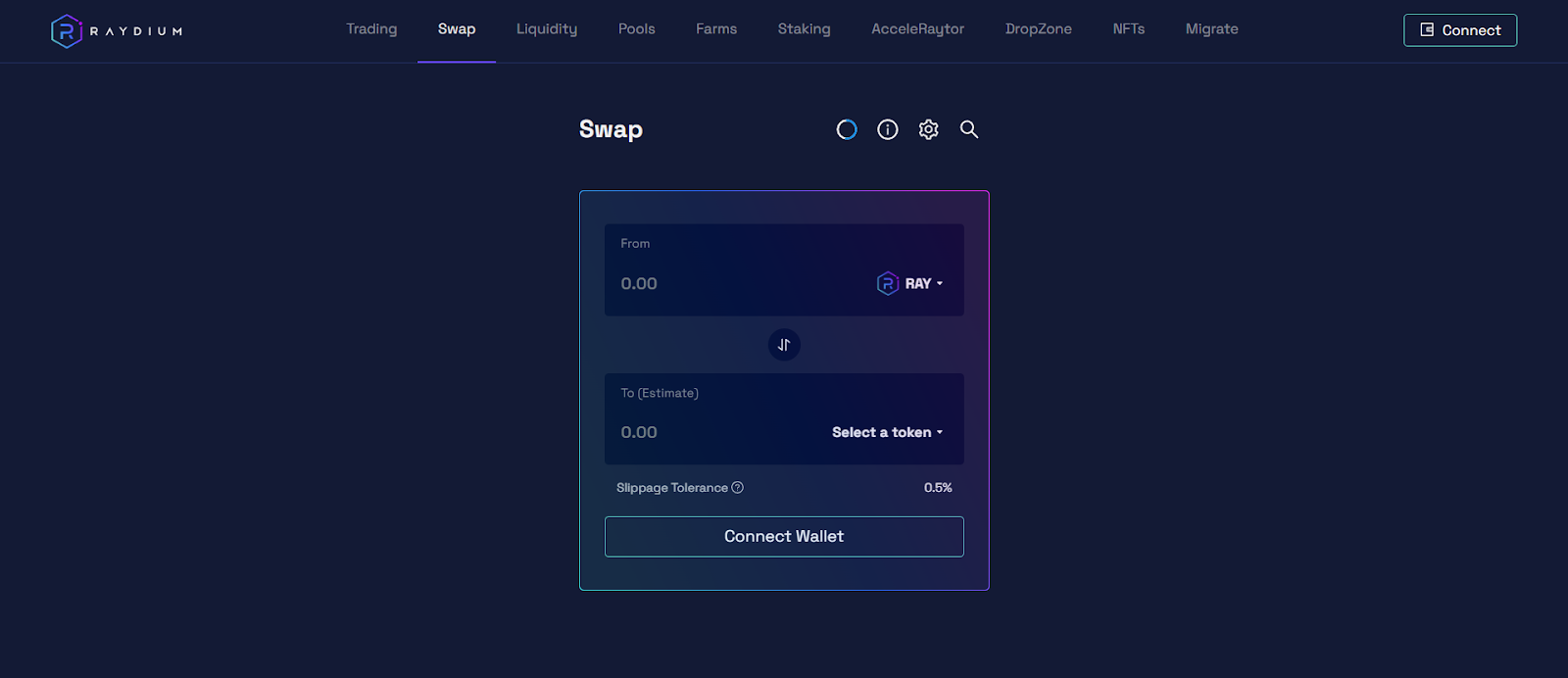Image resolution: width=1568 pixels, height=678 pixels.
Task: Open the Pools tab
Action: pos(637,29)
